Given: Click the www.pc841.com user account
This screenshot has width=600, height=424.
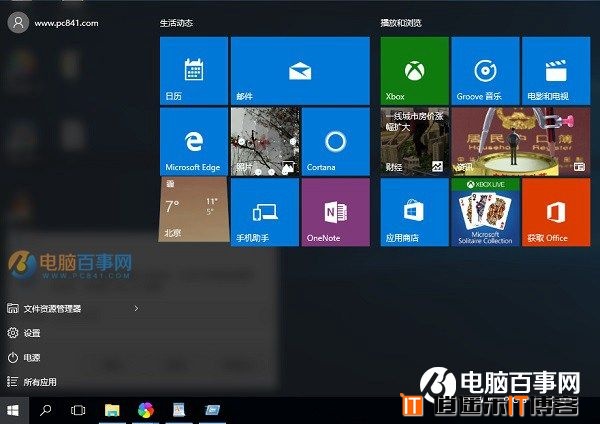Looking at the screenshot, I should pyautogui.click(x=53, y=23).
